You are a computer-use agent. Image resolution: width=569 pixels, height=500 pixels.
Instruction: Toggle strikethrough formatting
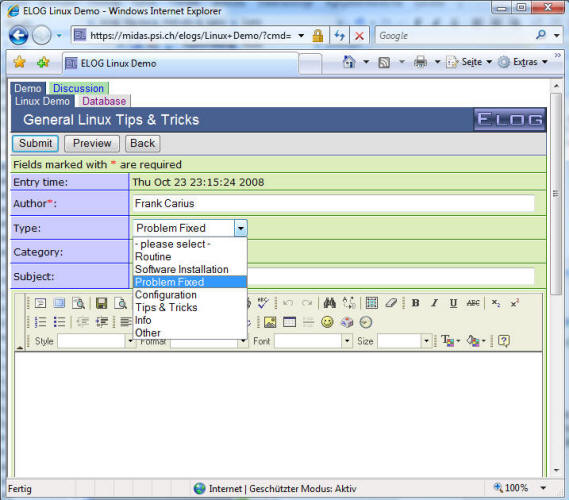pyautogui.click(x=473, y=303)
